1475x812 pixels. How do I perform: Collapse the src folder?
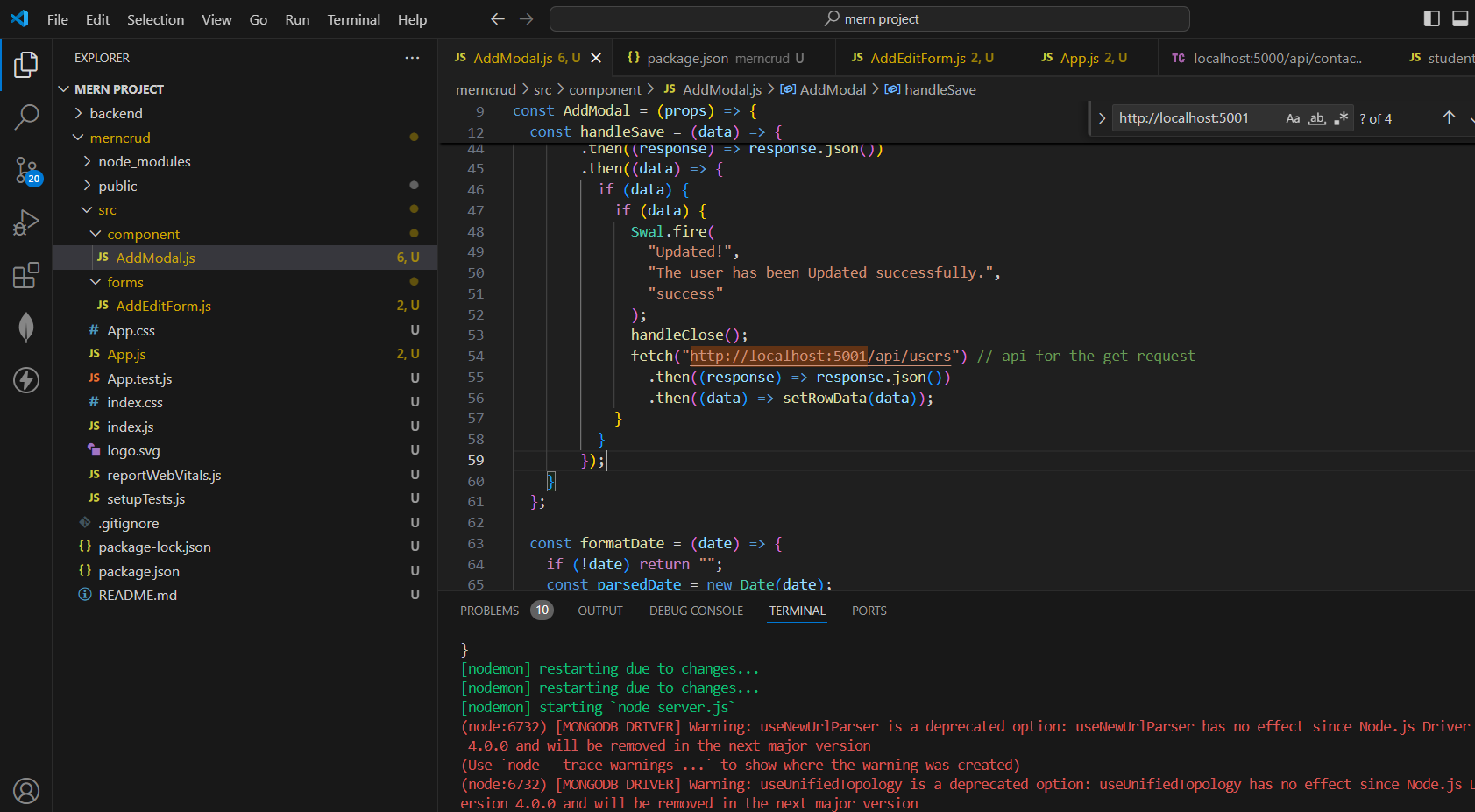point(107,209)
